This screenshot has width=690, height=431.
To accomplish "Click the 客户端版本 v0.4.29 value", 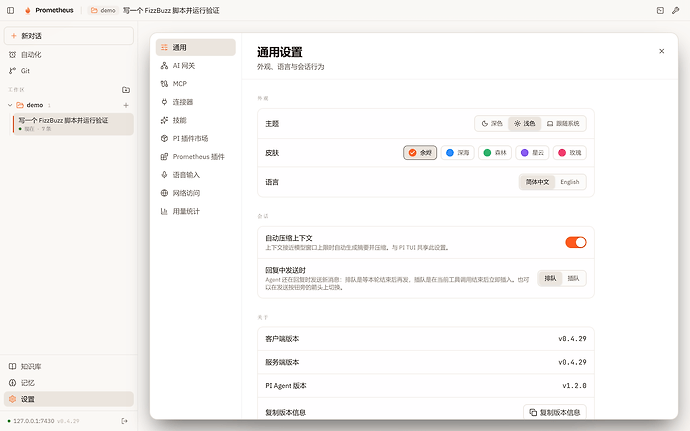I will click(x=572, y=339).
